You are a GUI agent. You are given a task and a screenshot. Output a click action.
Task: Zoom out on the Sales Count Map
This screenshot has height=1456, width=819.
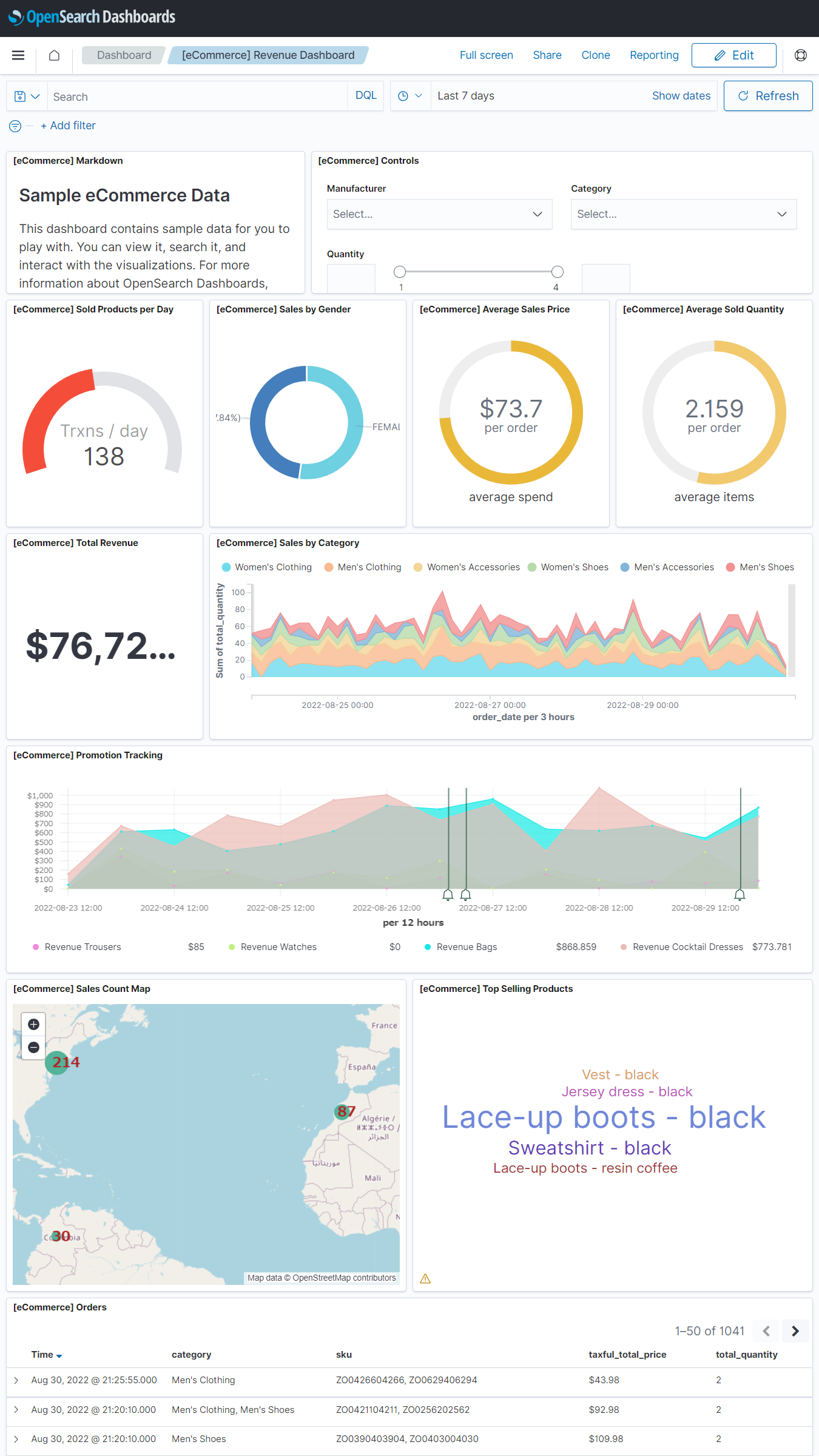[34, 1047]
